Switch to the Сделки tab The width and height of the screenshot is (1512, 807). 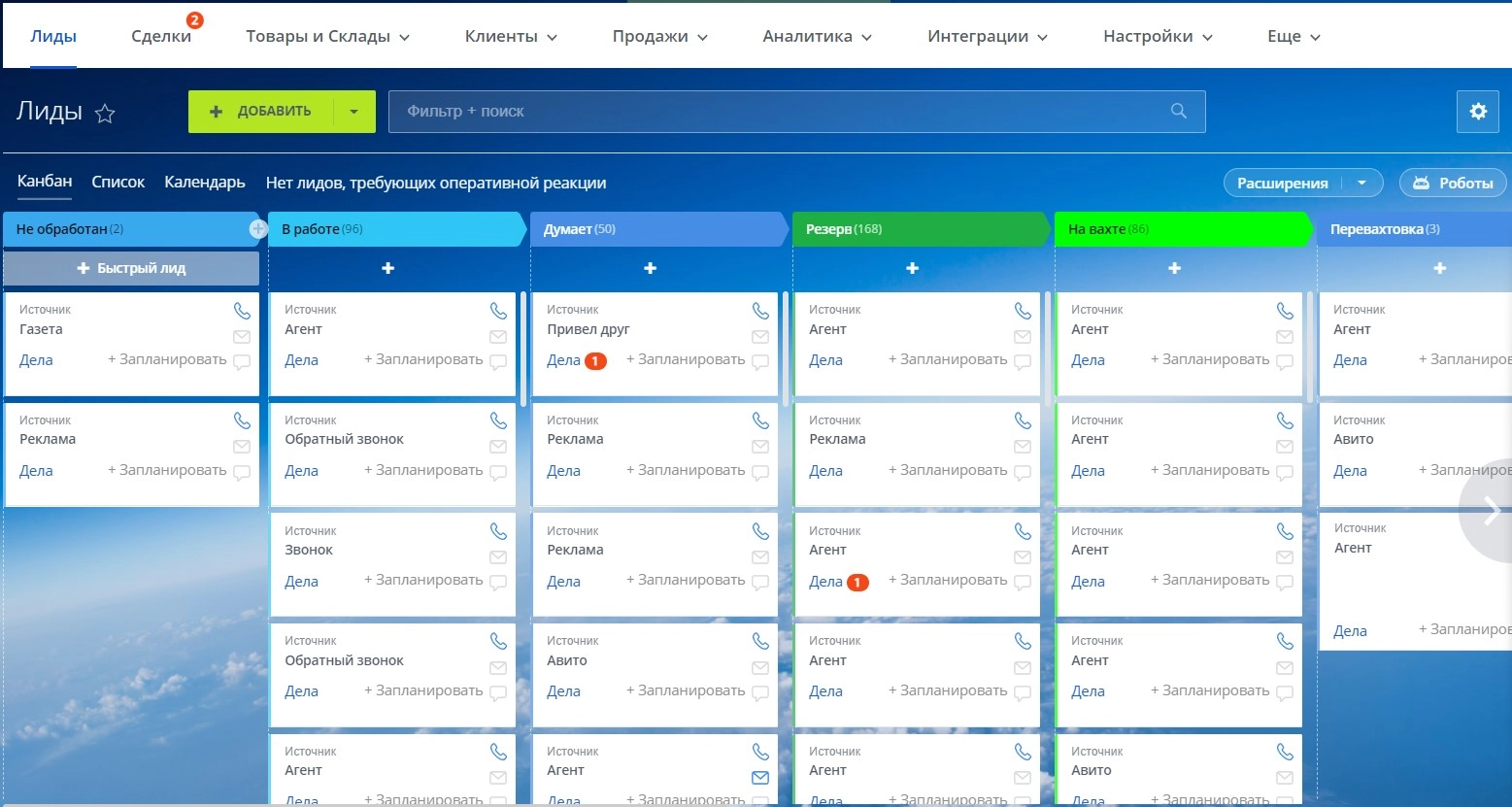click(x=161, y=37)
